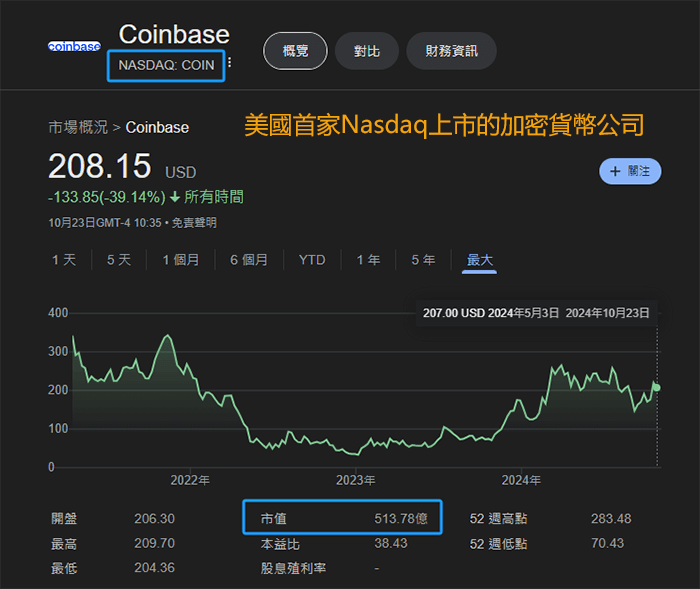
Task: Click the NASDAQ: COIN ticker label
Action: [x=166, y=64]
